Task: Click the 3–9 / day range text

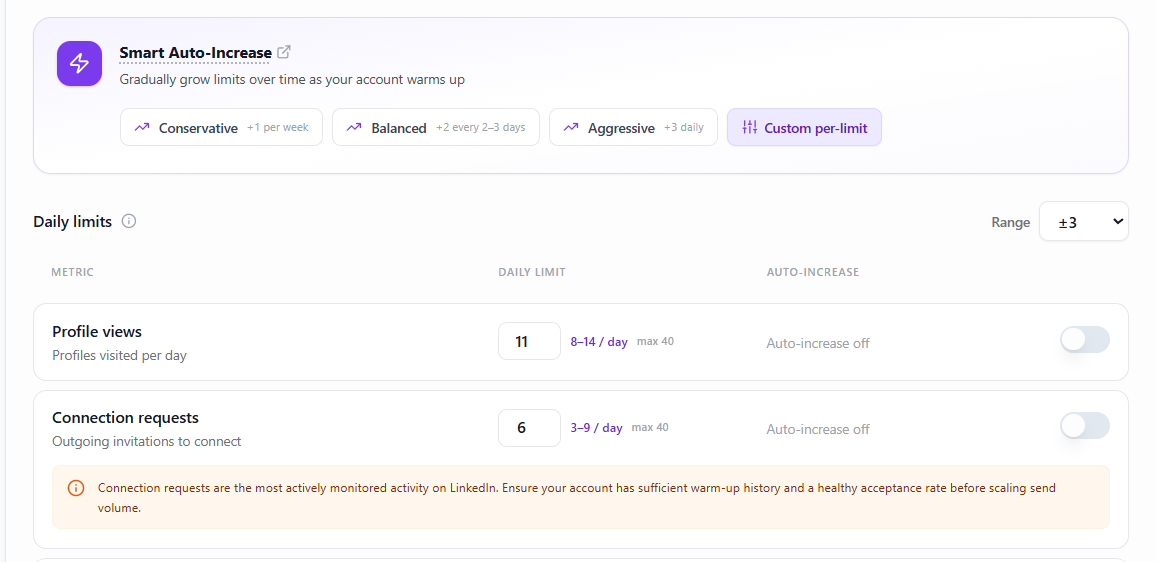Action: coord(596,428)
